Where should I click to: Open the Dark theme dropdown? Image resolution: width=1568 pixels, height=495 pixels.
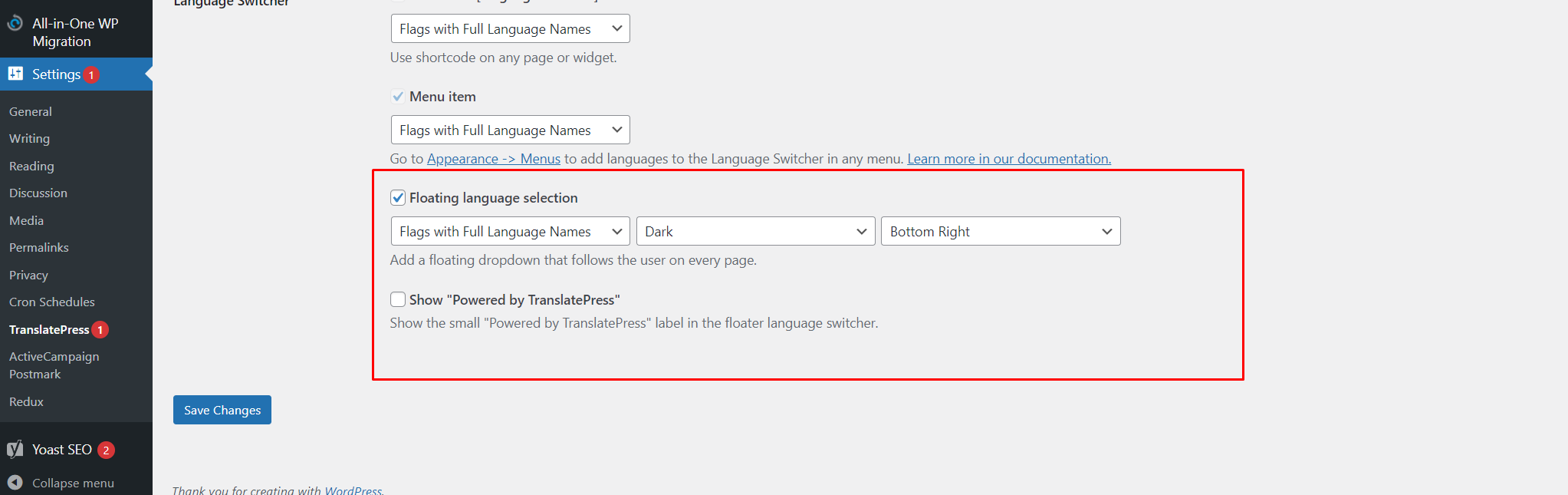tap(756, 231)
